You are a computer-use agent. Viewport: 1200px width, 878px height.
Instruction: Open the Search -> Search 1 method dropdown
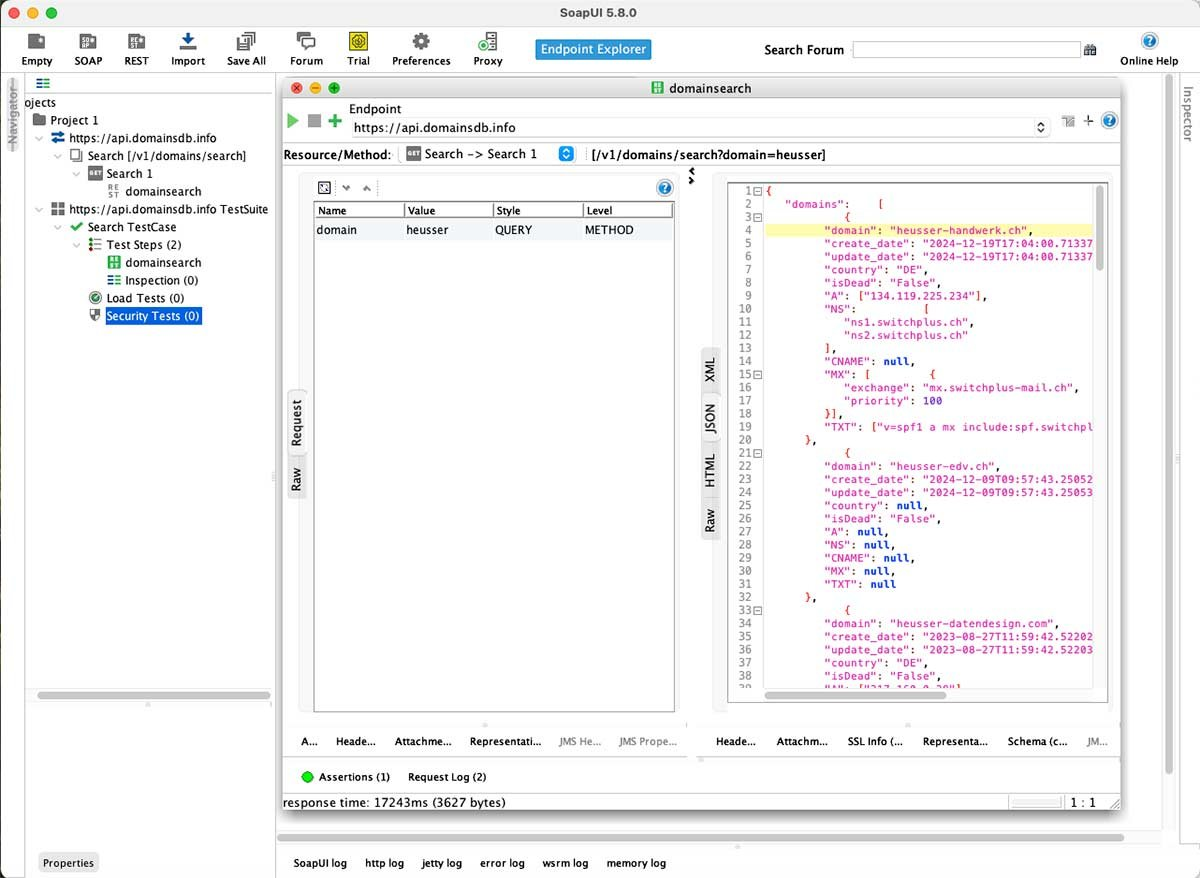point(566,154)
